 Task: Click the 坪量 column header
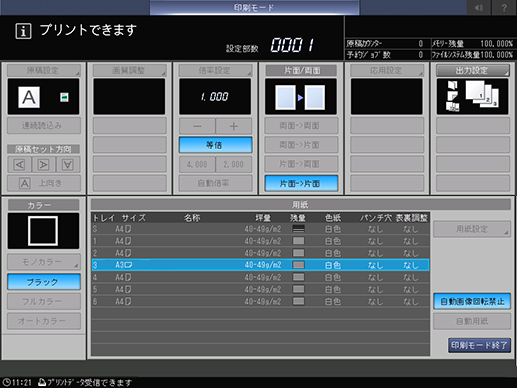pos(263,218)
